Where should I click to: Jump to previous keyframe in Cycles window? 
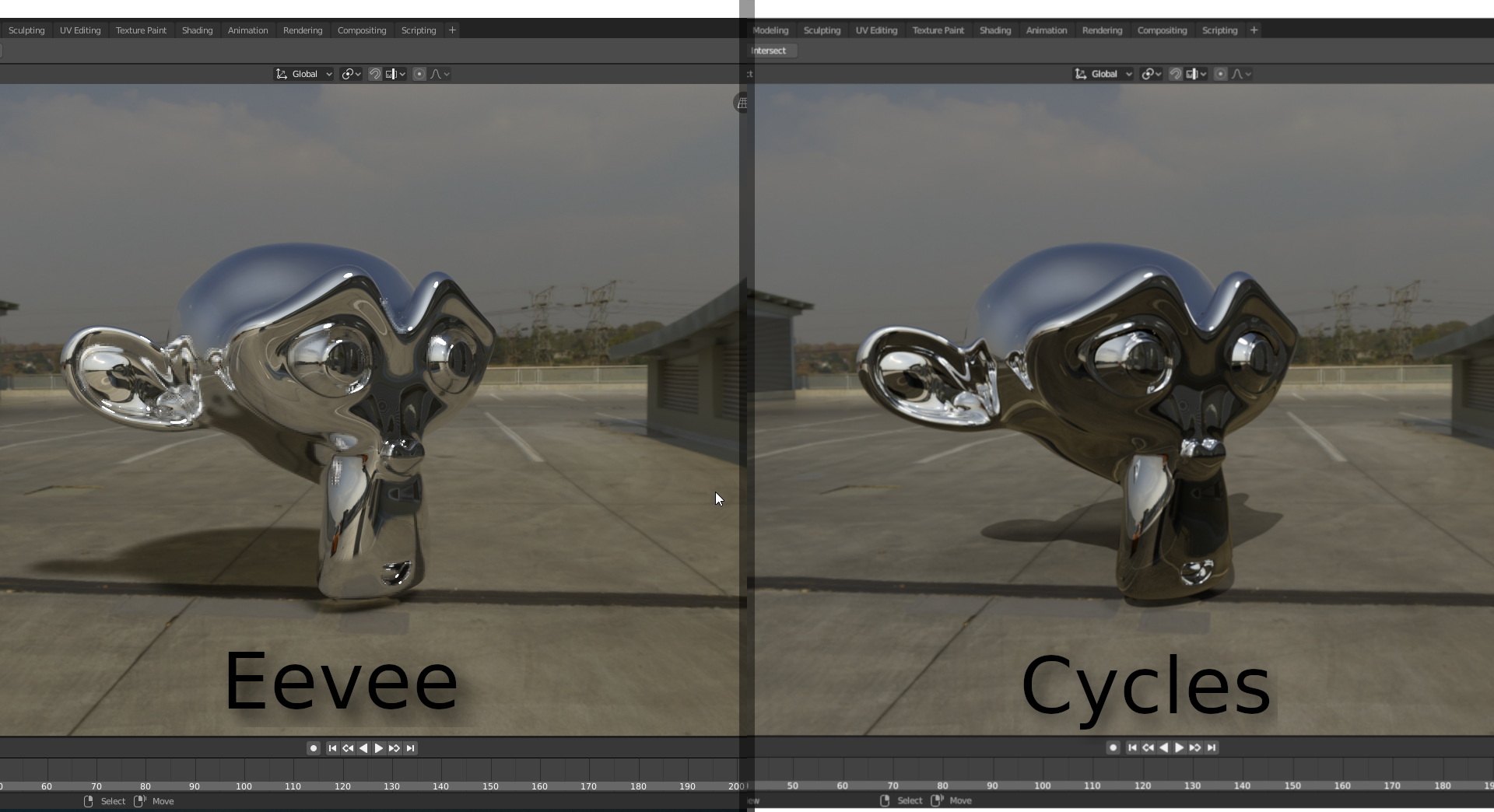click(1148, 747)
